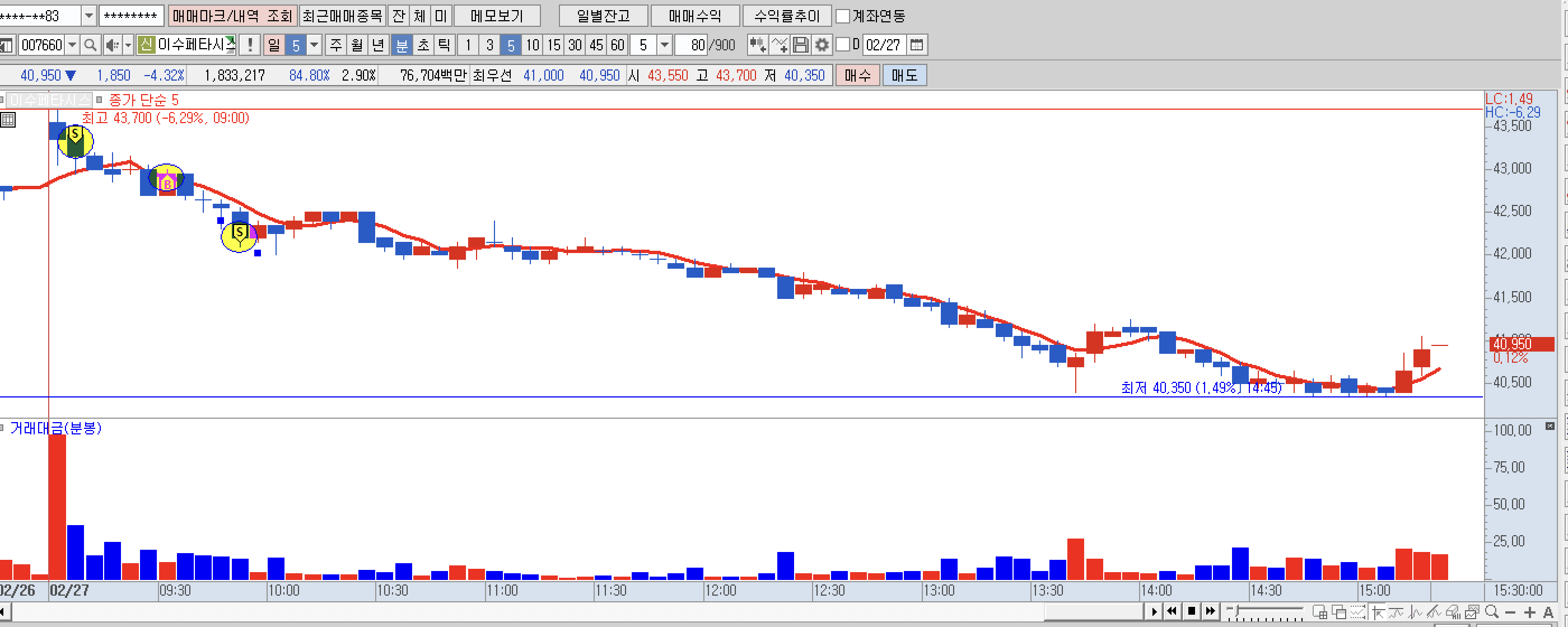
Task: Select the 월 monthly chart toggle
Action: click(x=357, y=45)
